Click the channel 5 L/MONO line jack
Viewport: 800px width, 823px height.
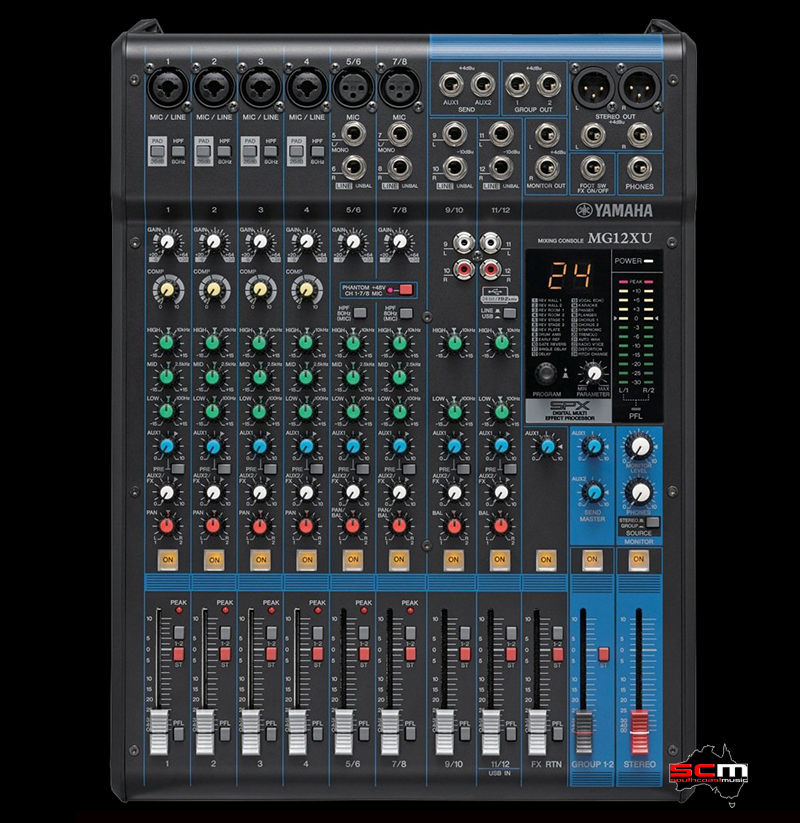pos(354,134)
